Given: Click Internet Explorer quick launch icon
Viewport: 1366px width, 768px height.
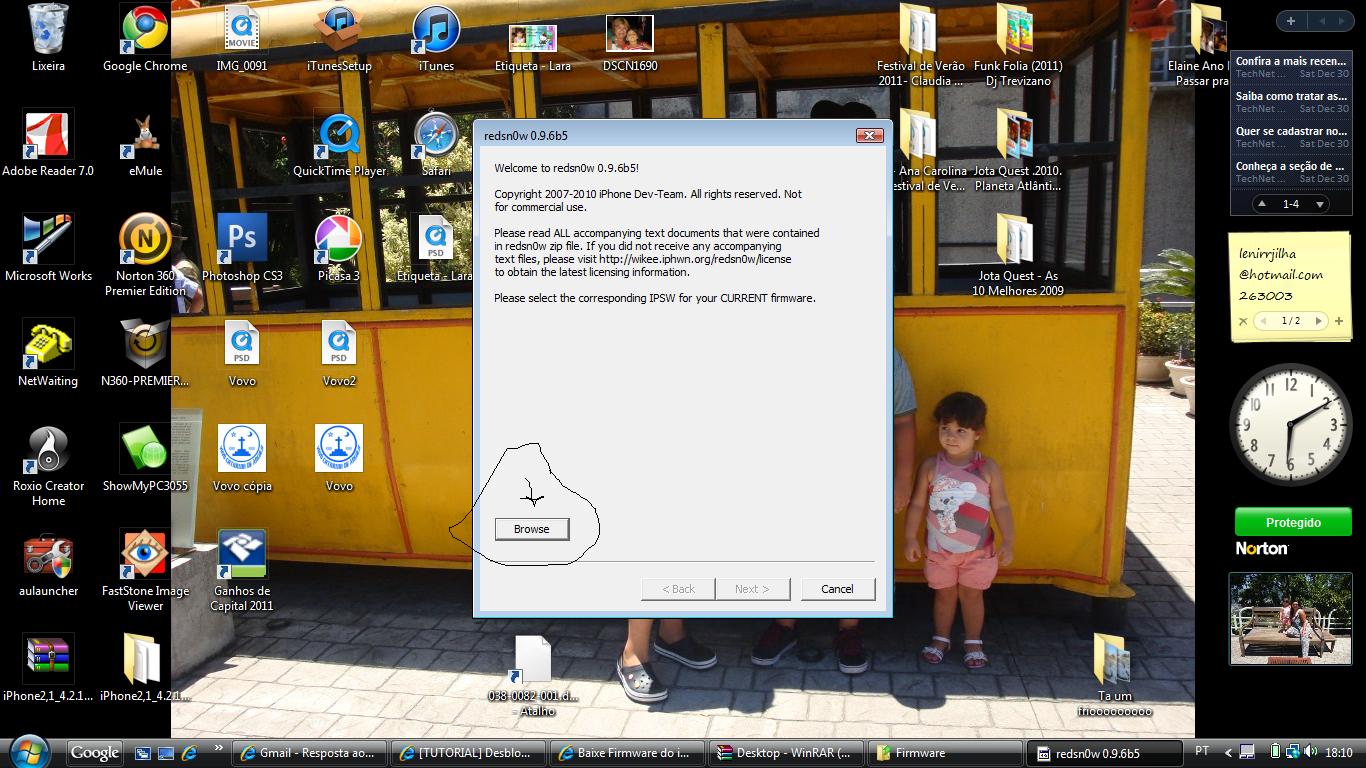Looking at the screenshot, I should [x=187, y=753].
